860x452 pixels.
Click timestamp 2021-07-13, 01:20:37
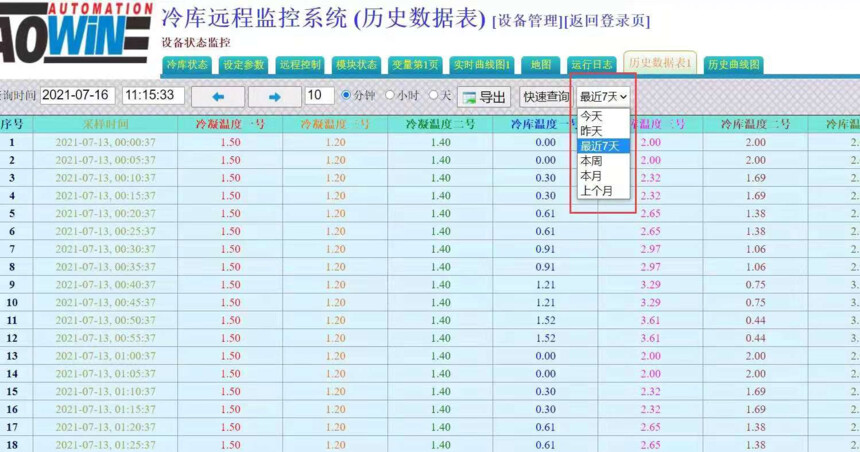click(x=105, y=427)
